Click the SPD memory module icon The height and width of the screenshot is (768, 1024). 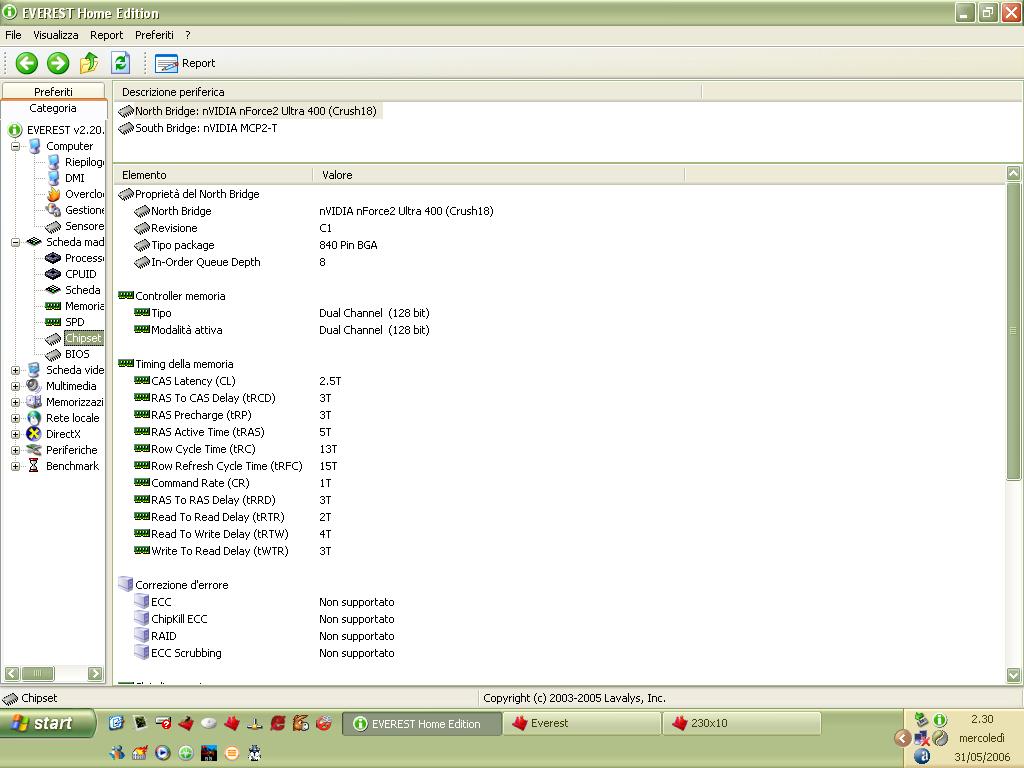click(53, 322)
